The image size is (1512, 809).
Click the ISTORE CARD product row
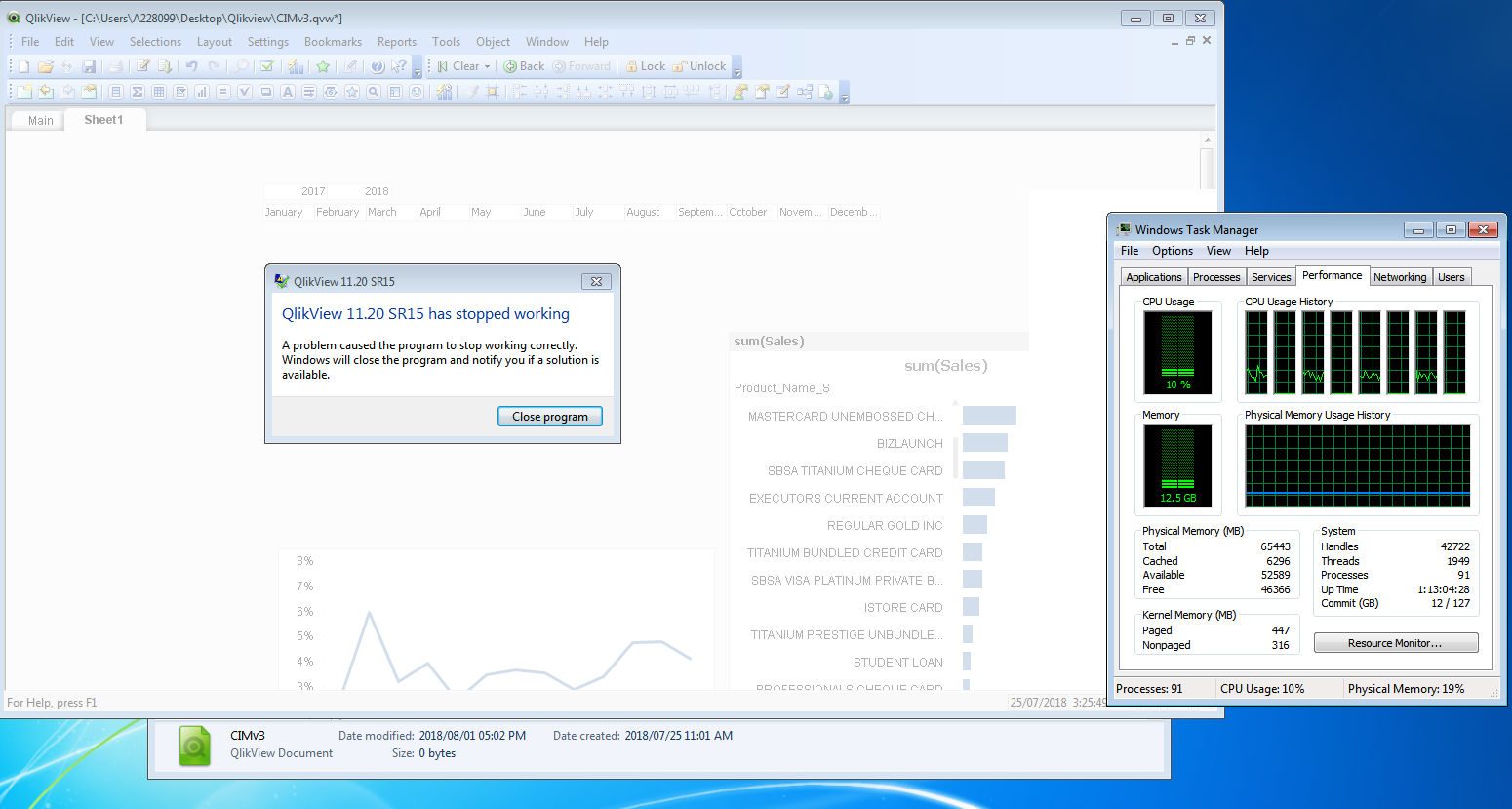902,607
